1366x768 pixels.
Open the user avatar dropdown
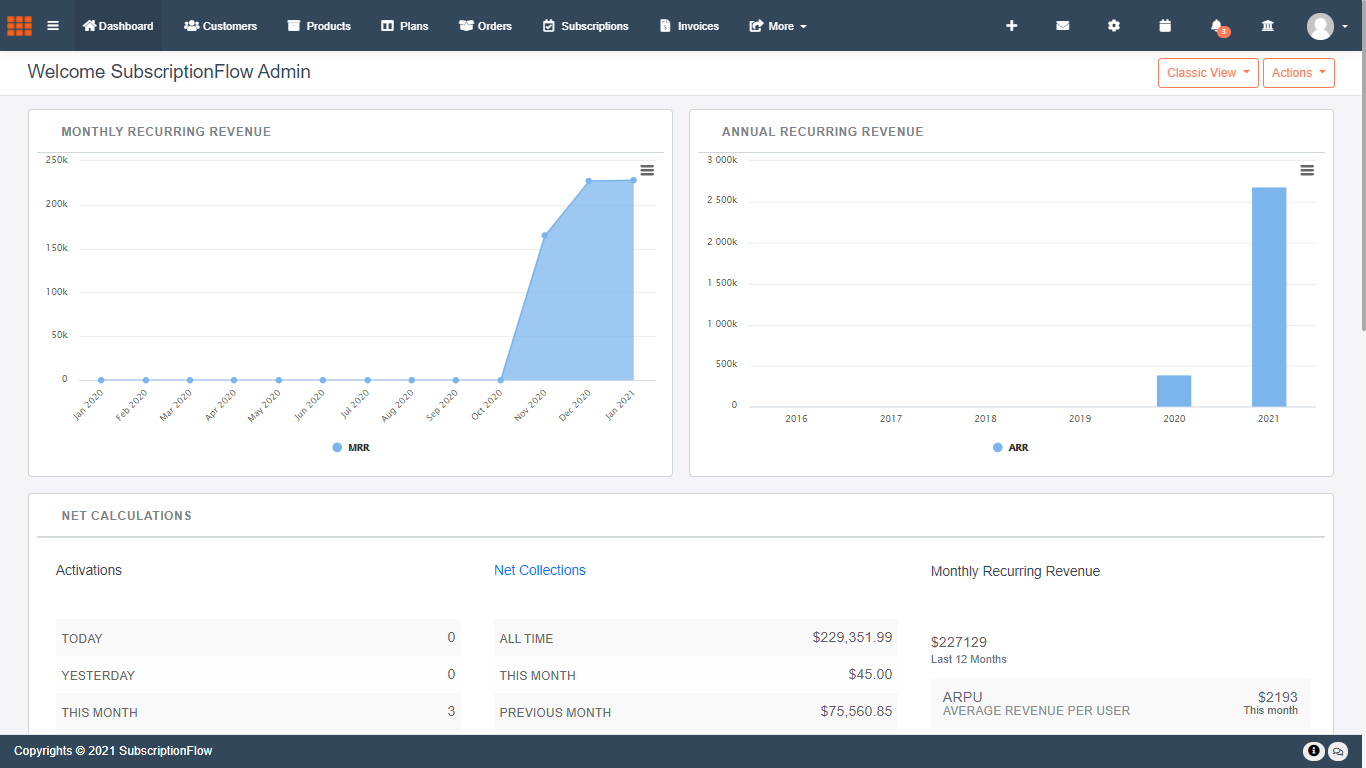click(x=1322, y=26)
